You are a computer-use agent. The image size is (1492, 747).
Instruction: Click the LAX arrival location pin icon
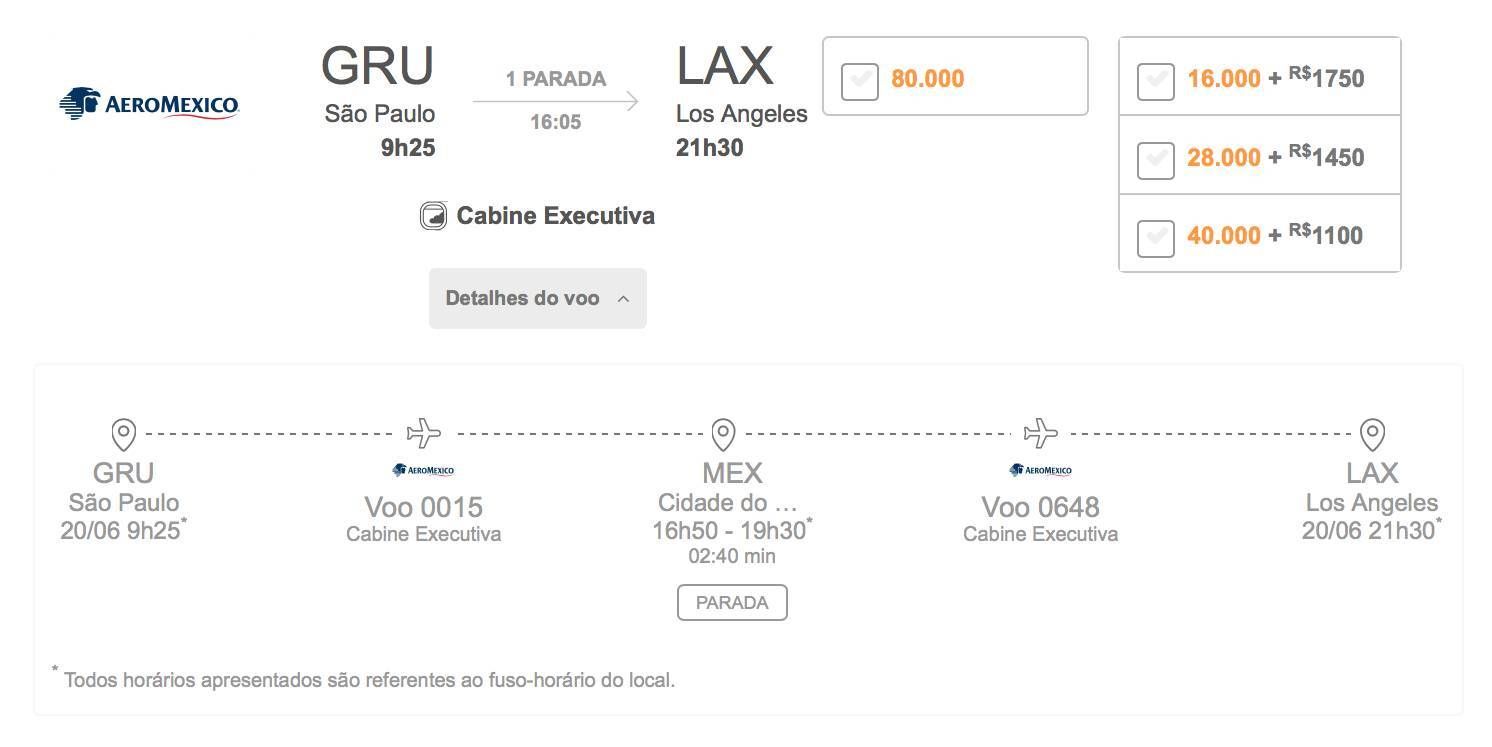pyautogui.click(x=1373, y=435)
